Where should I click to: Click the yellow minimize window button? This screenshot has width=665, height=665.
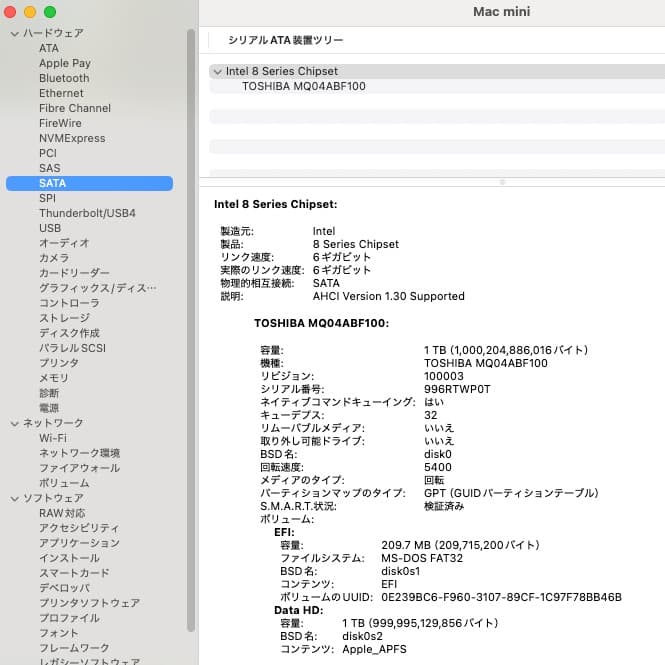point(30,12)
